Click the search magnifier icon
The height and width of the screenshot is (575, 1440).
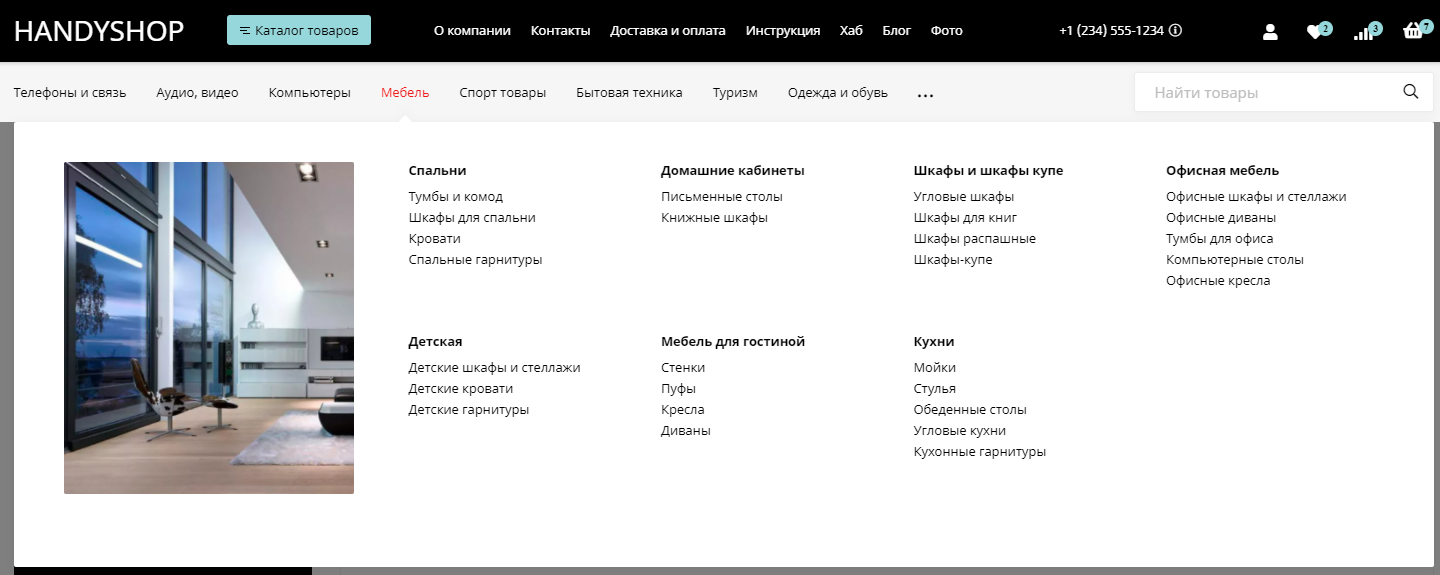pyautogui.click(x=1411, y=92)
